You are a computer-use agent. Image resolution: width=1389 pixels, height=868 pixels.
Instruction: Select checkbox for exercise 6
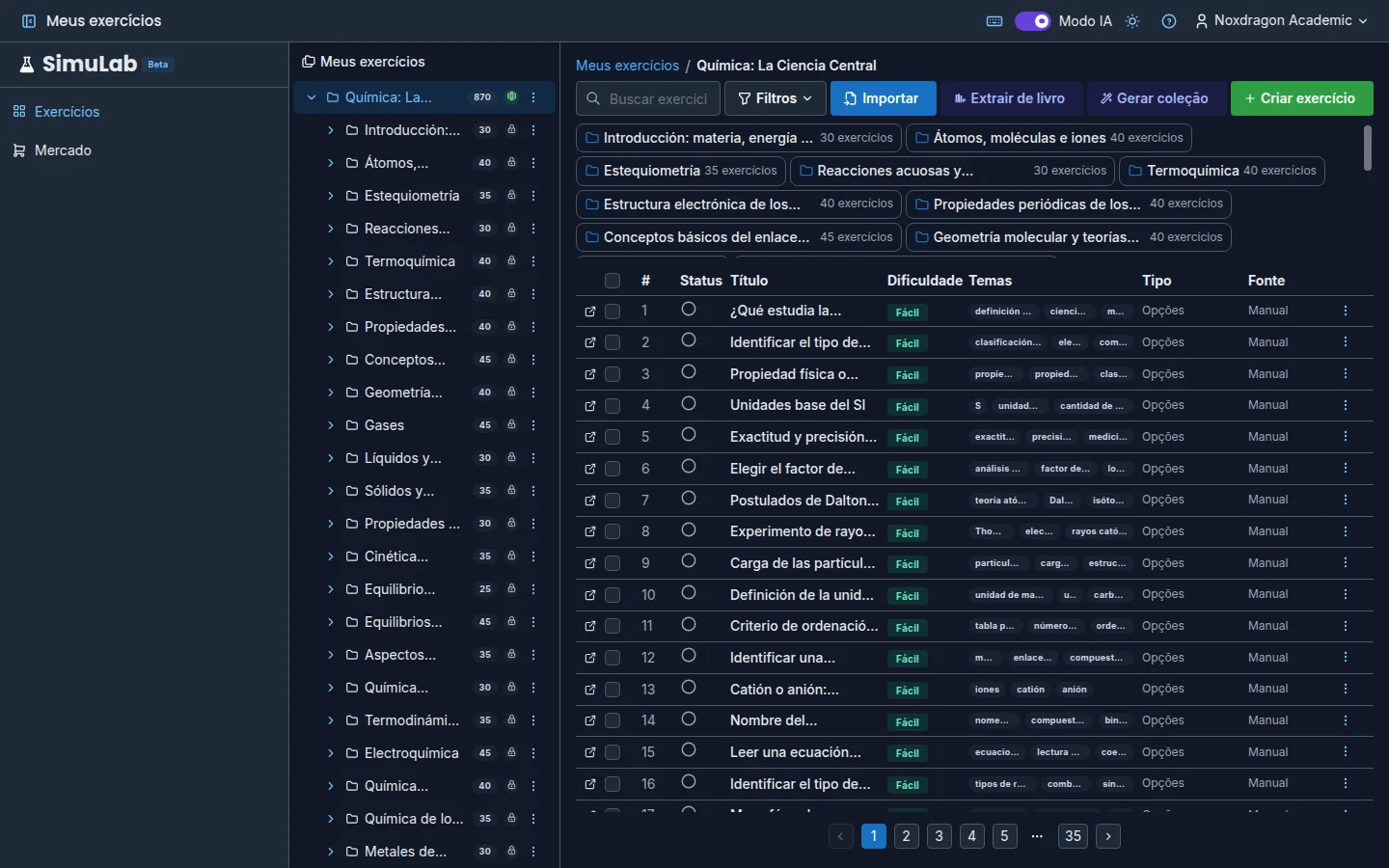[x=613, y=469]
